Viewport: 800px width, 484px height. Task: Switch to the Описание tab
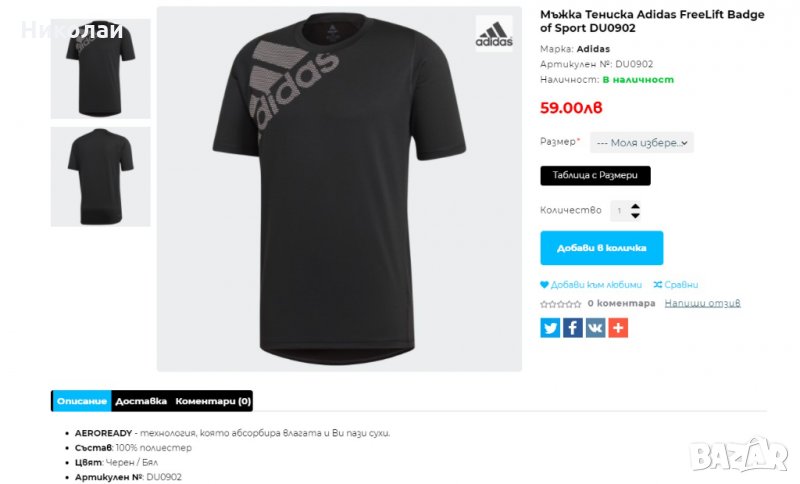[x=82, y=401]
